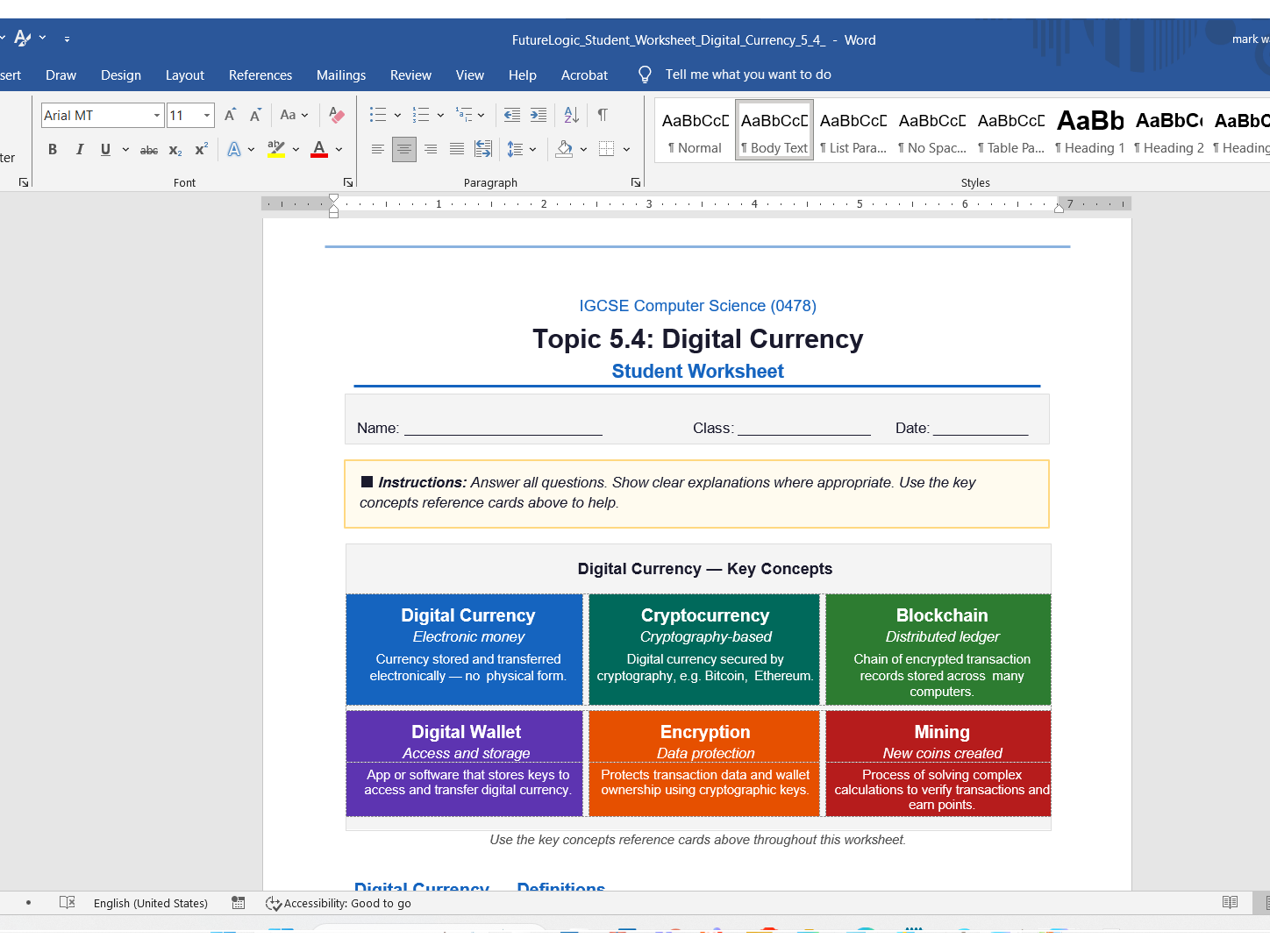Sort paragraph text A to Z
Image resolution: width=1270 pixels, height=952 pixels.
(x=571, y=115)
